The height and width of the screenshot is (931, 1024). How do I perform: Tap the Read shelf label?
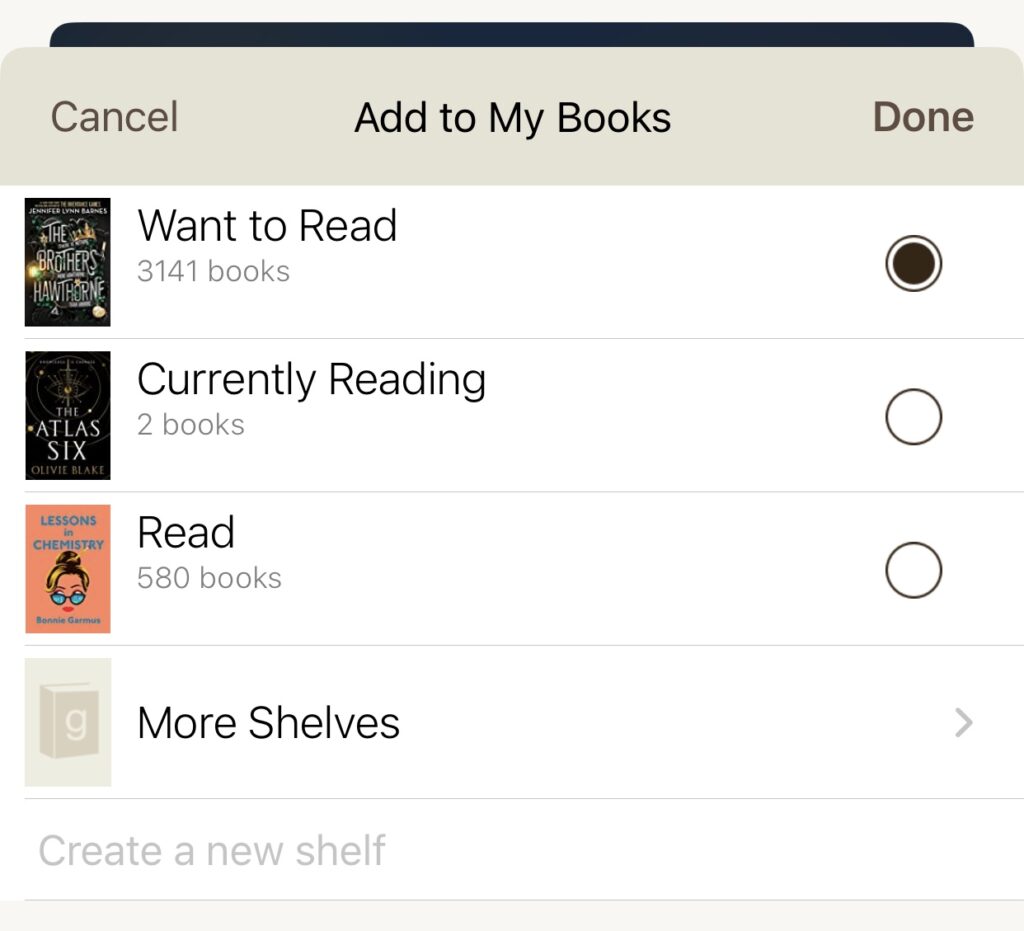click(x=186, y=533)
